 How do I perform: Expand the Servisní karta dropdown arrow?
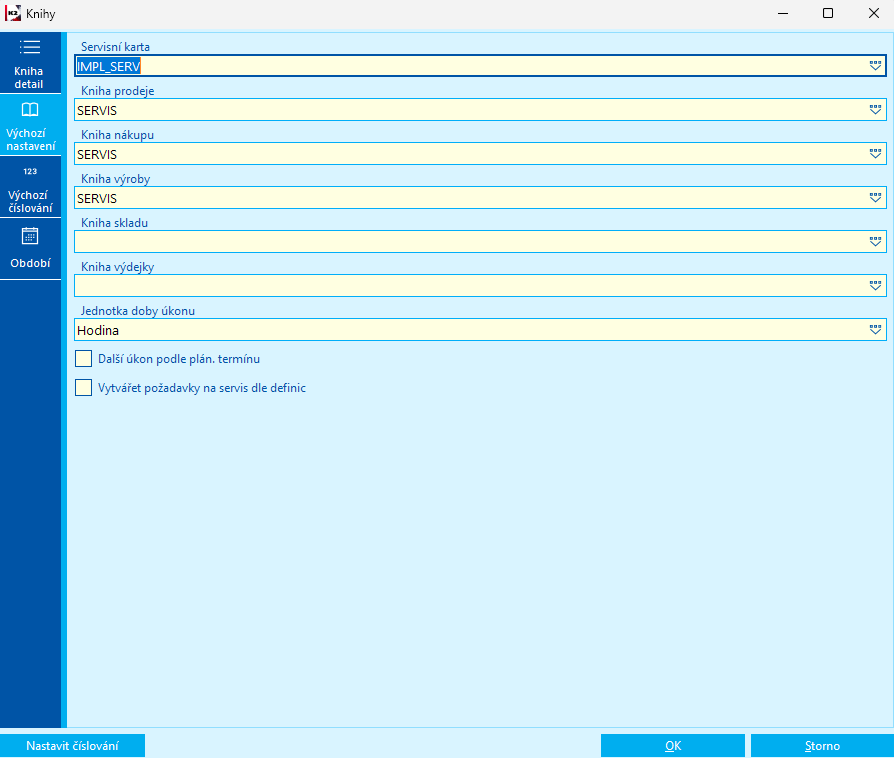(x=875, y=66)
